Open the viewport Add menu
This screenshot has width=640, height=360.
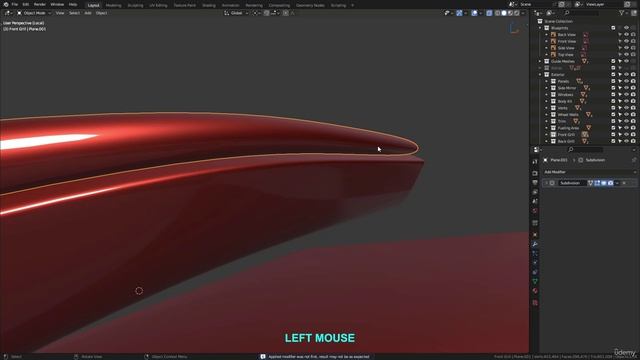click(88, 13)
